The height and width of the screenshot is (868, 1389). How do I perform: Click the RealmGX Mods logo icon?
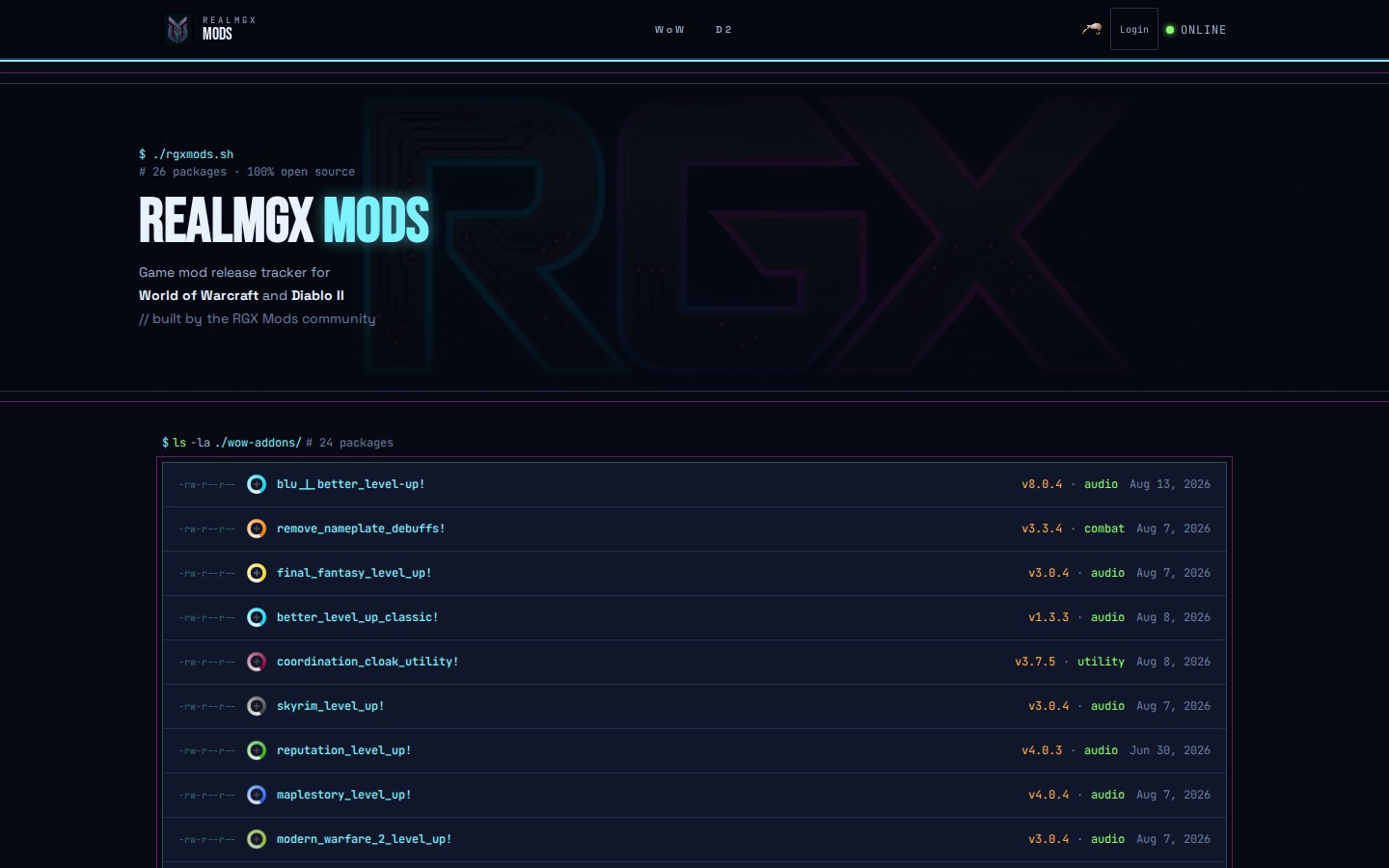pyautogui.click(x=177, y=29)
